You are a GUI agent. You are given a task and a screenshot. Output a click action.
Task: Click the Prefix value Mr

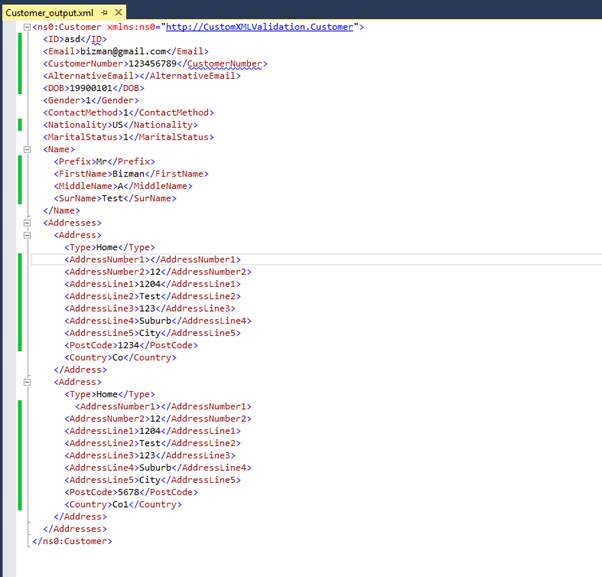pyautogui.click(x=101, y=162)
